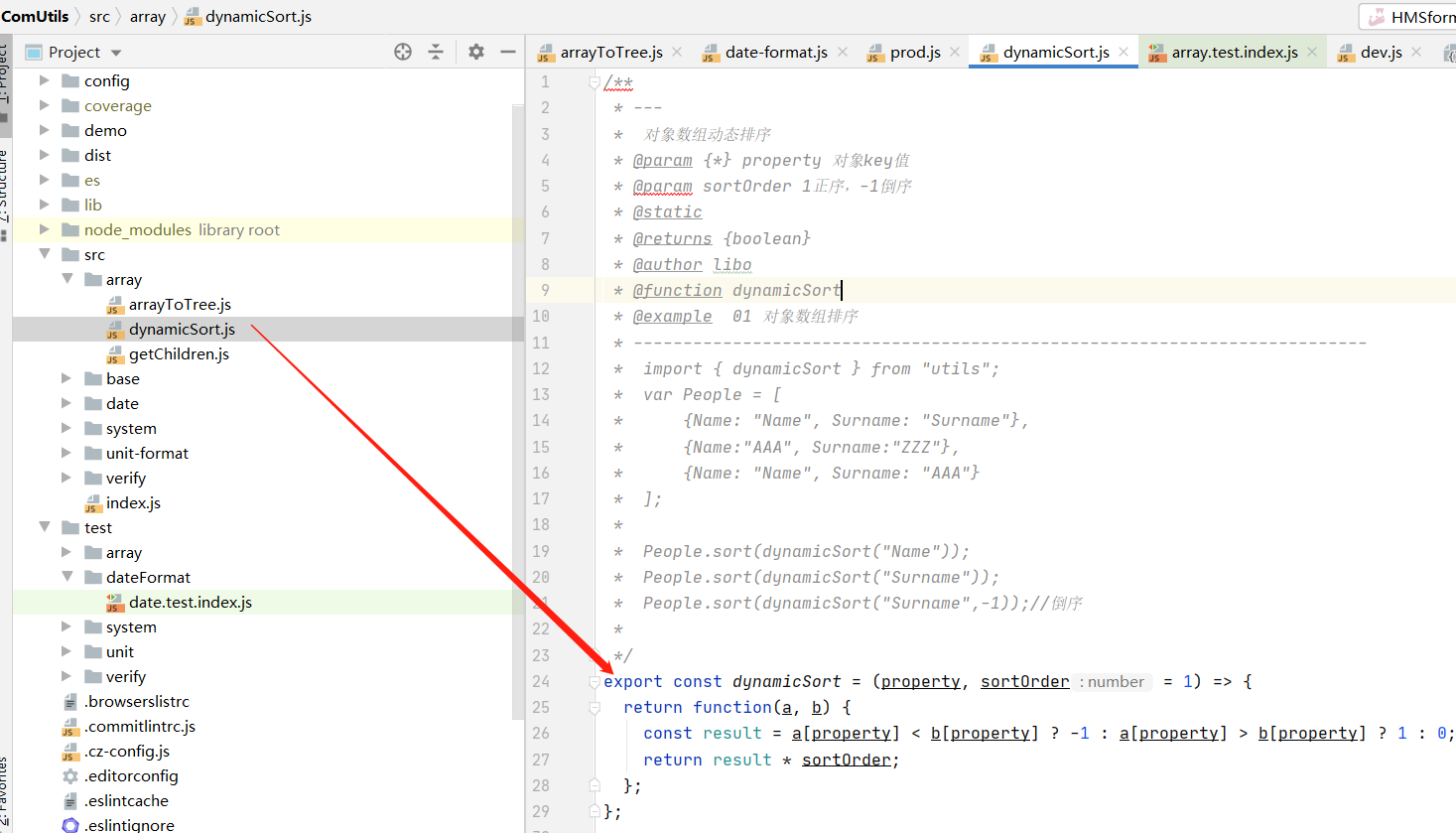This screenshot has width=1456, height=833.
Task: Hide the Project panel with minimize icon
Action: (508, 52)
